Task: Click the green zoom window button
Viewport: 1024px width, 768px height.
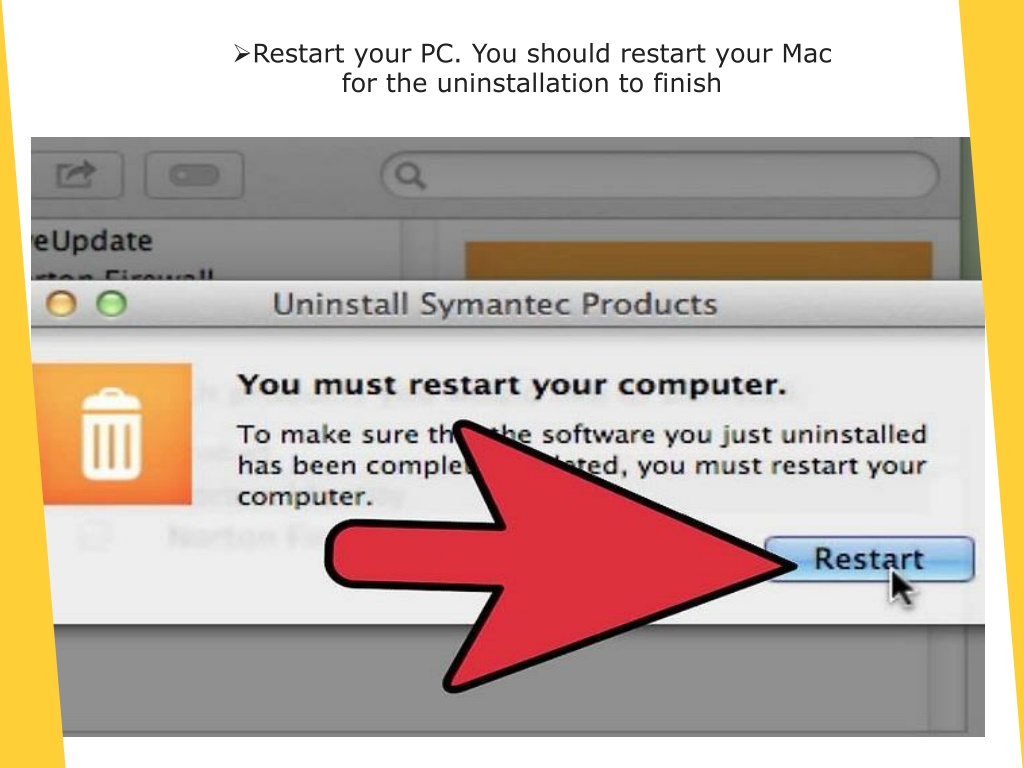Action: pos(112,304)
